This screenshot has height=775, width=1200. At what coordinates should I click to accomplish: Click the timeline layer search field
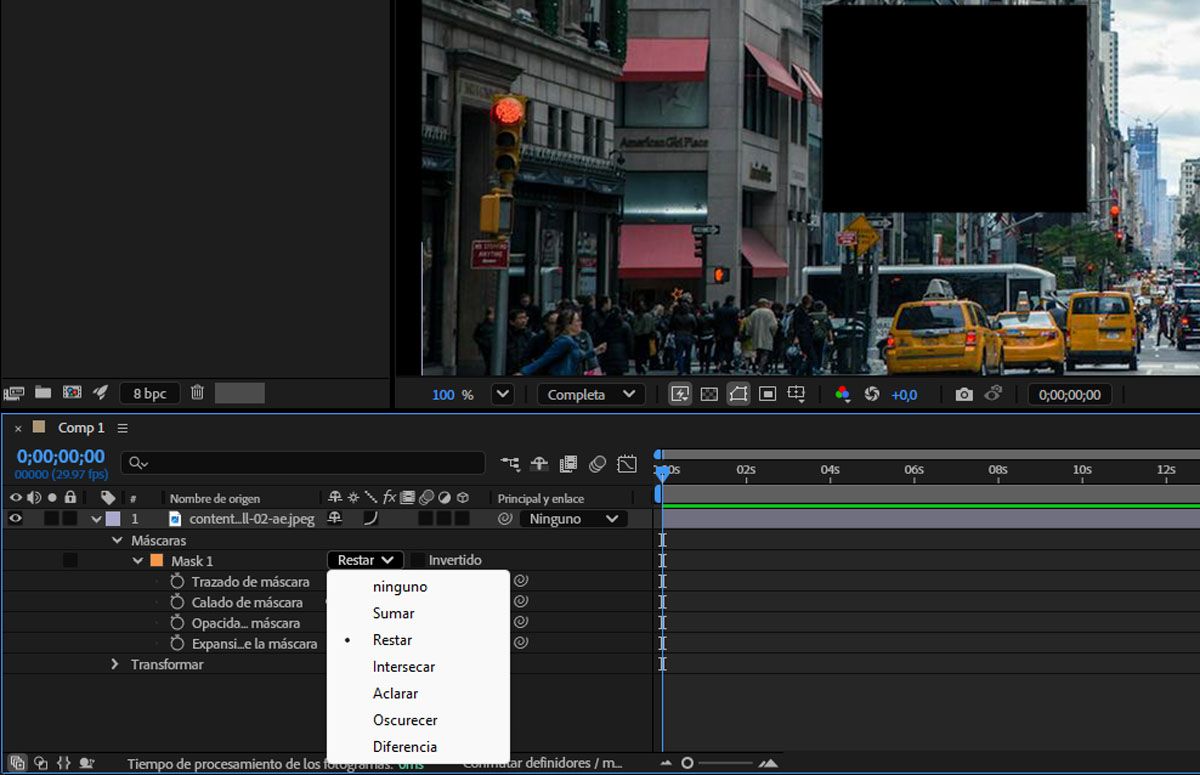(303, 463)
